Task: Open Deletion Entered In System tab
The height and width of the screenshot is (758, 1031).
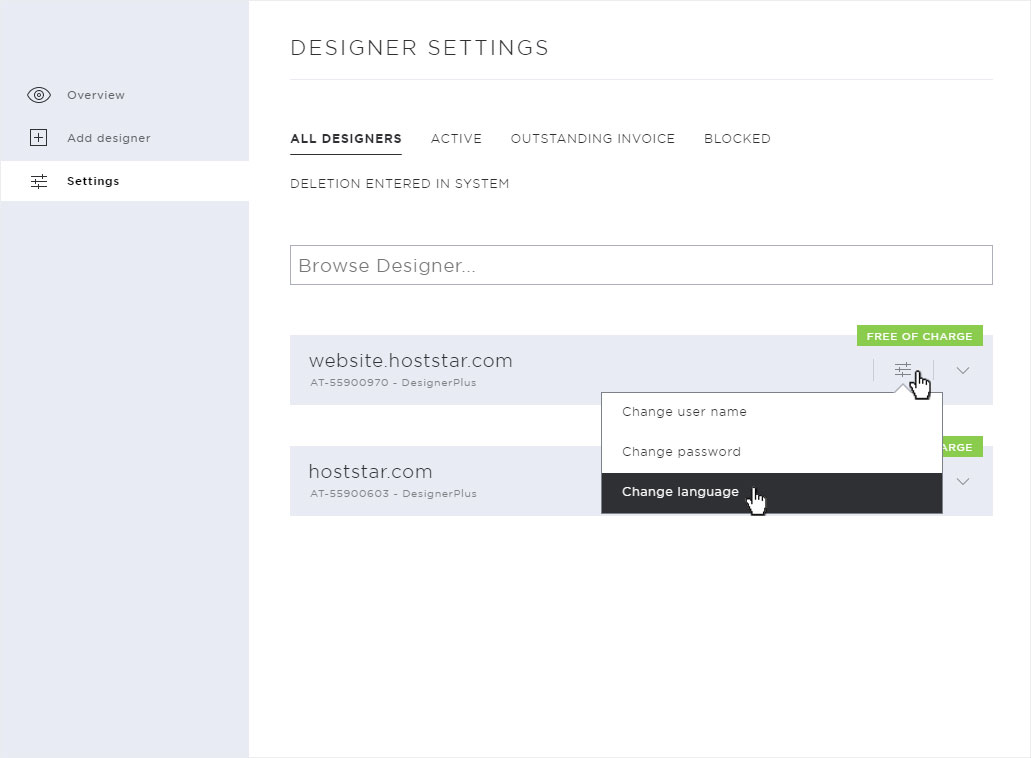Action: 400,183
